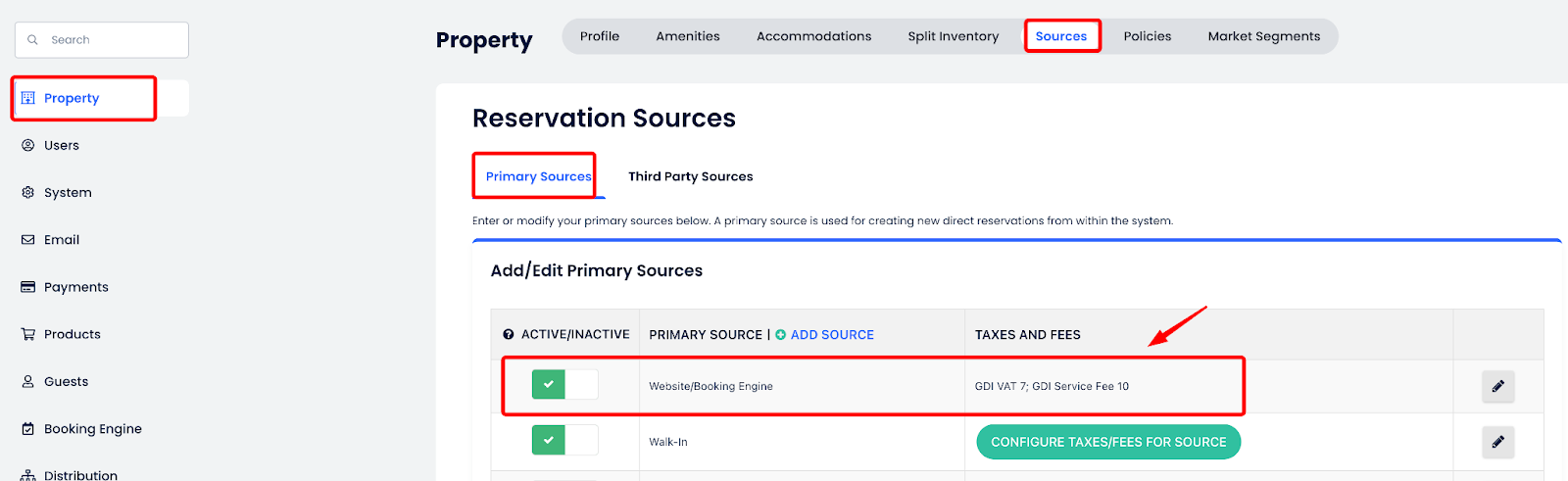Edit the Walk-In source pencil icon
Image resolution: width=1568 pixels, height=481 pixels.
(x=1497, y=442)
